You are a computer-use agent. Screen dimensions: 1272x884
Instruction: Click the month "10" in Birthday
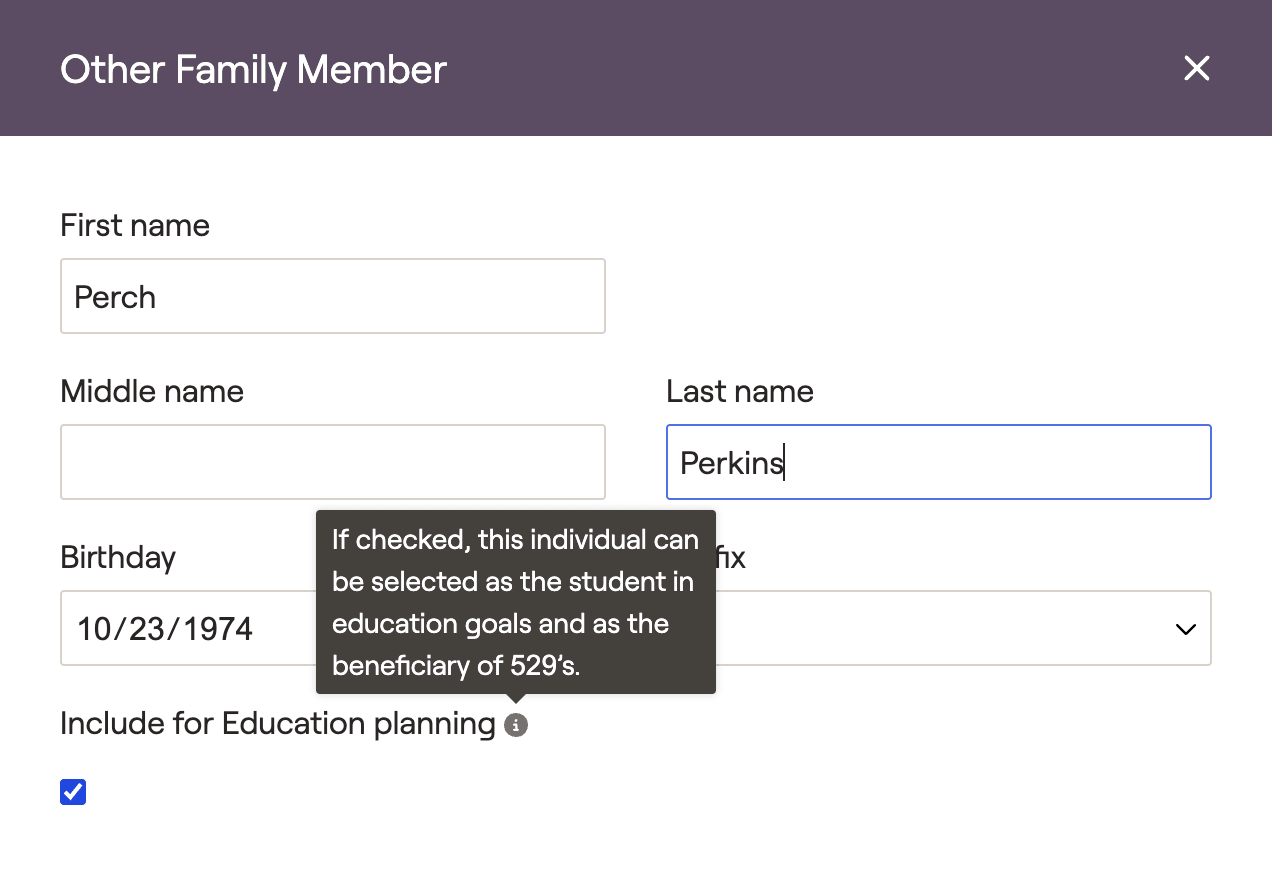click(x=96, y=629)
